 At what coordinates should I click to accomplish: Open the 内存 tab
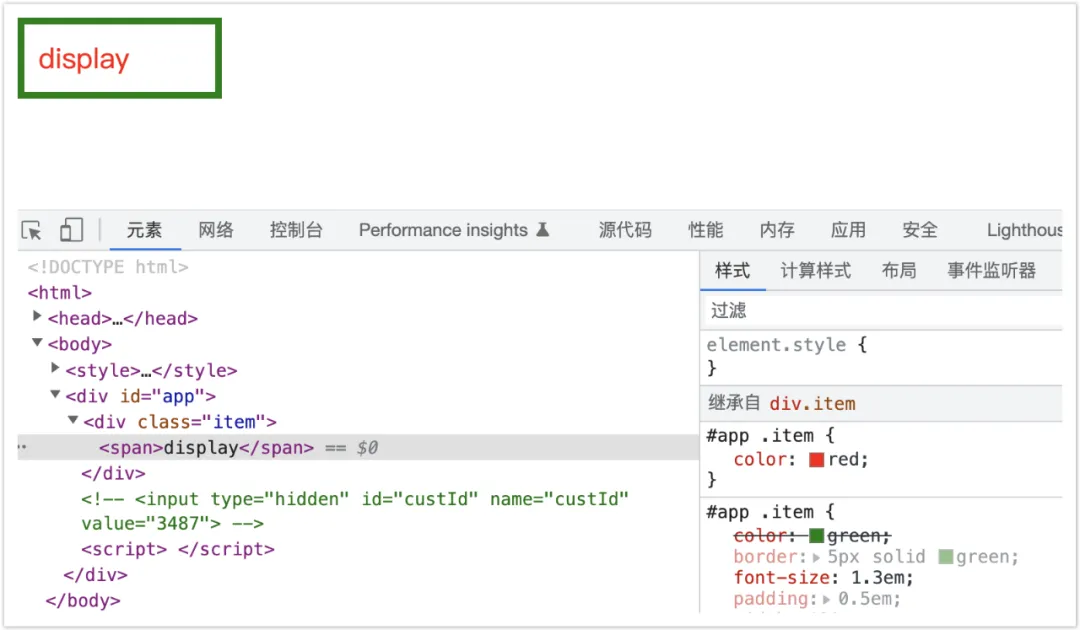point(777,230)
